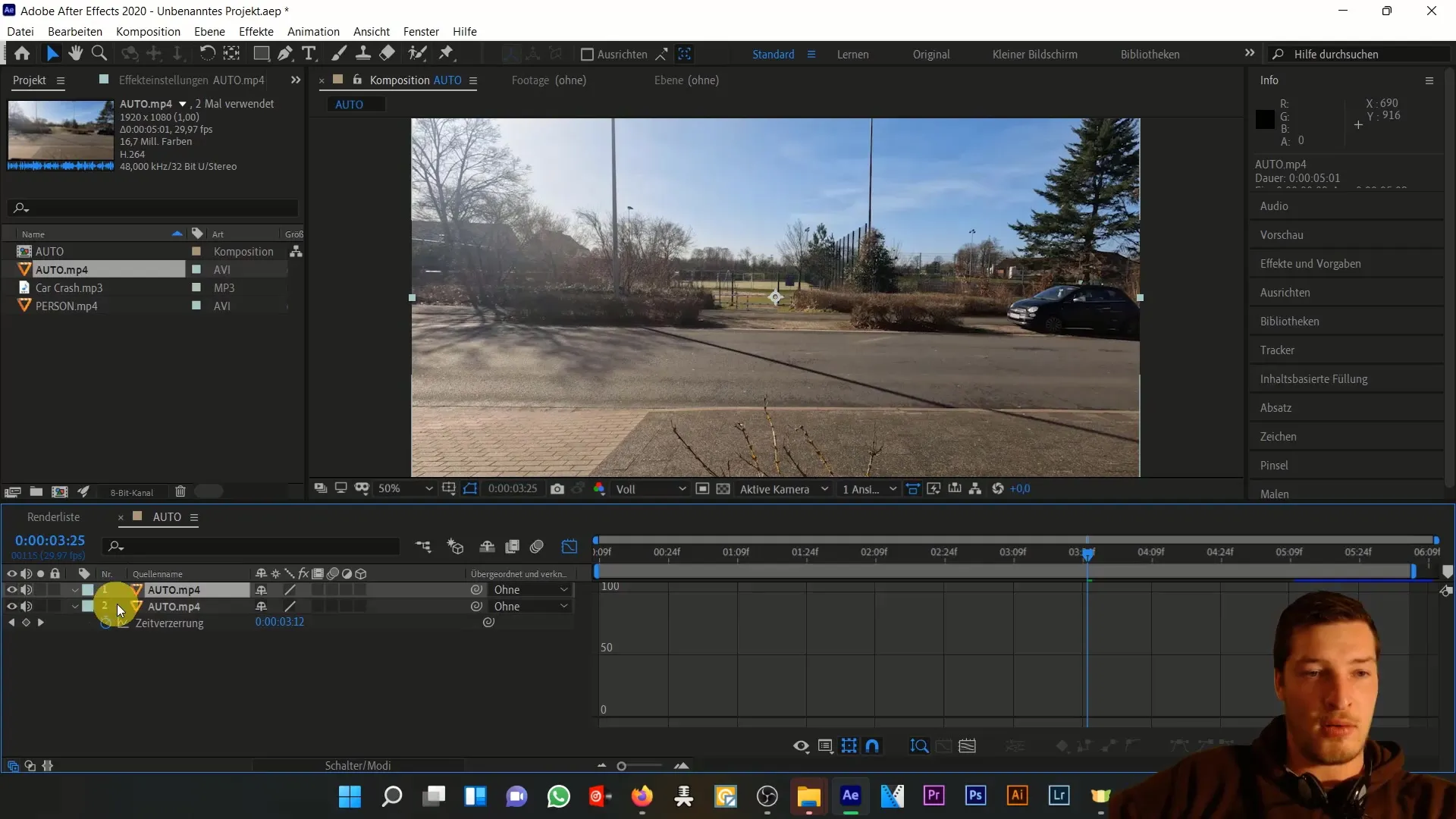The height and width of the screenshot is (819, 1456).
Task: Click the Fenster menu item
Action: [x=421, y=31]
